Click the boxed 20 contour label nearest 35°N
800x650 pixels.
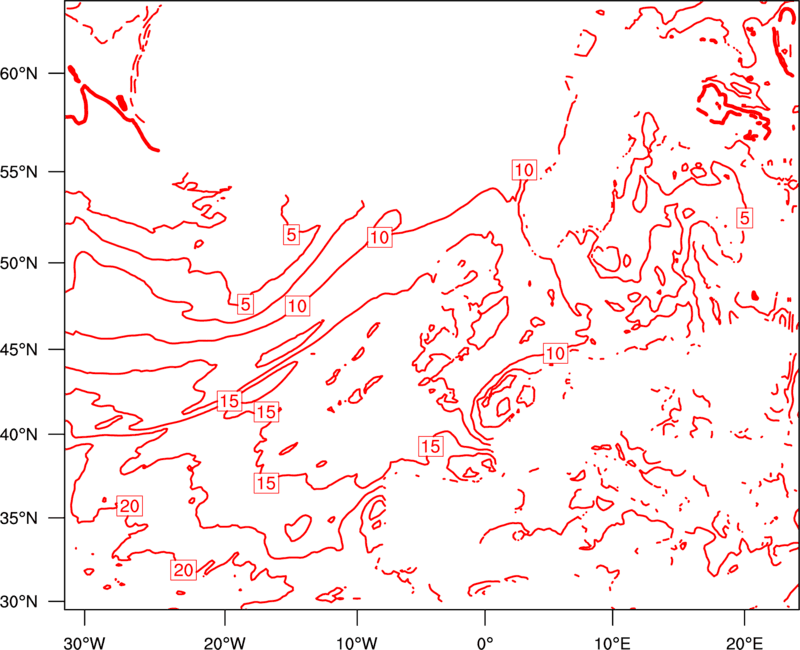coord(129,506)
